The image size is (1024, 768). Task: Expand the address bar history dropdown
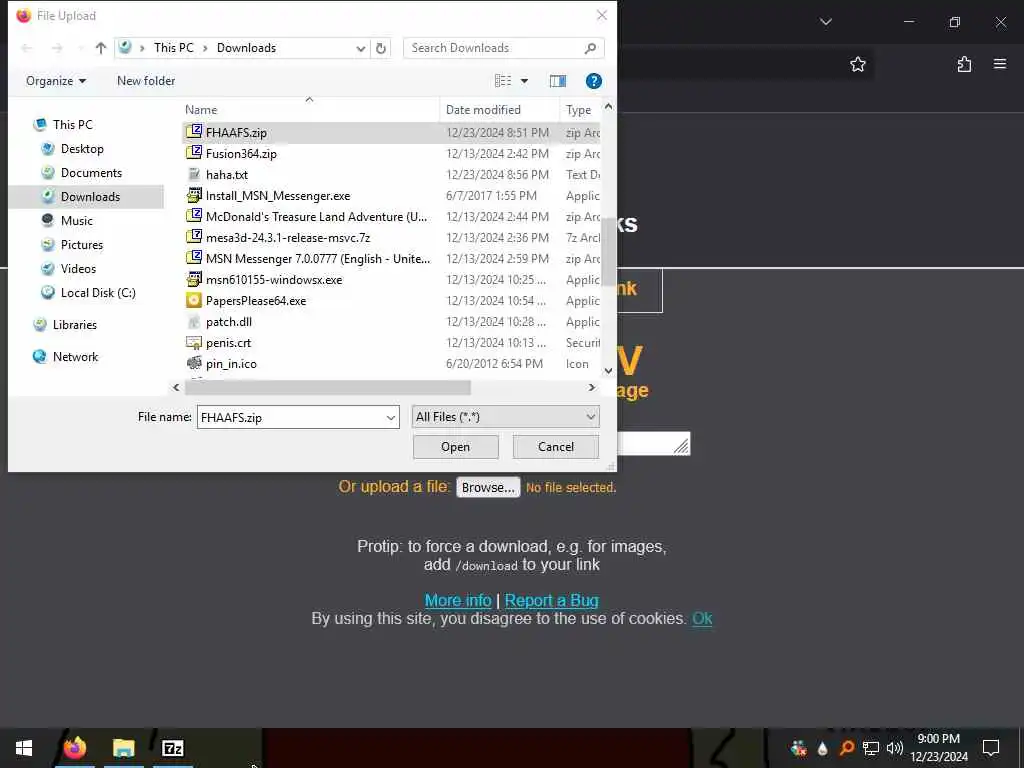(360, 48)
